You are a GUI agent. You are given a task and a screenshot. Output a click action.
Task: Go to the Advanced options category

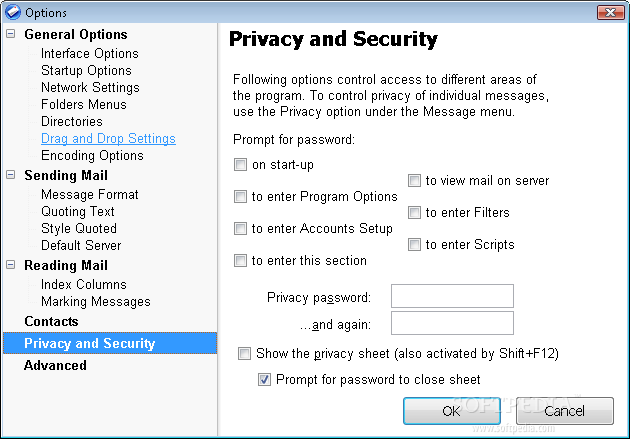[55, 366]
